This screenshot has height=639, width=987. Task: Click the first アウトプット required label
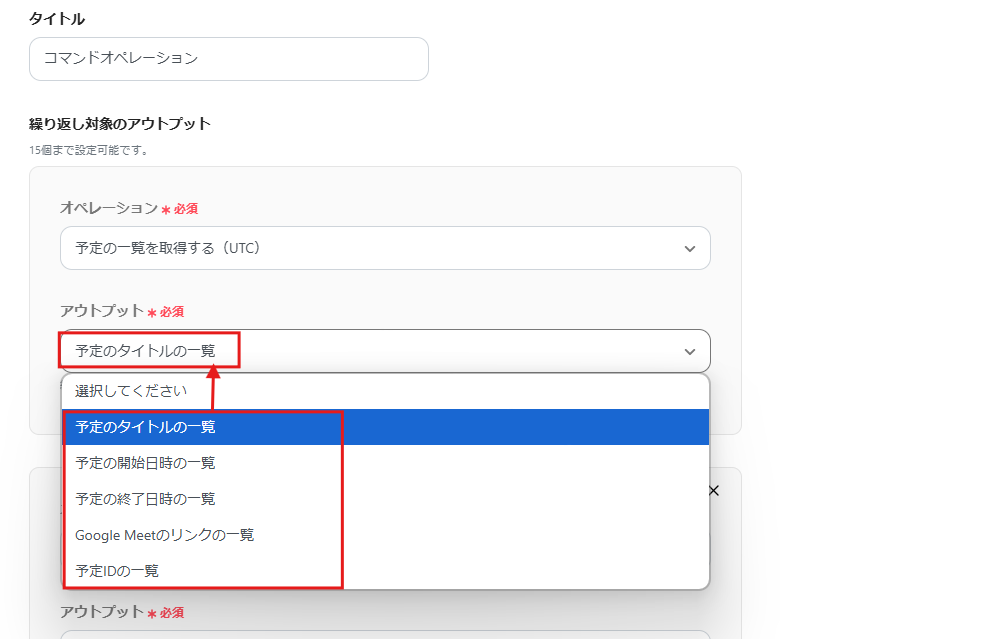click(102, 311)
